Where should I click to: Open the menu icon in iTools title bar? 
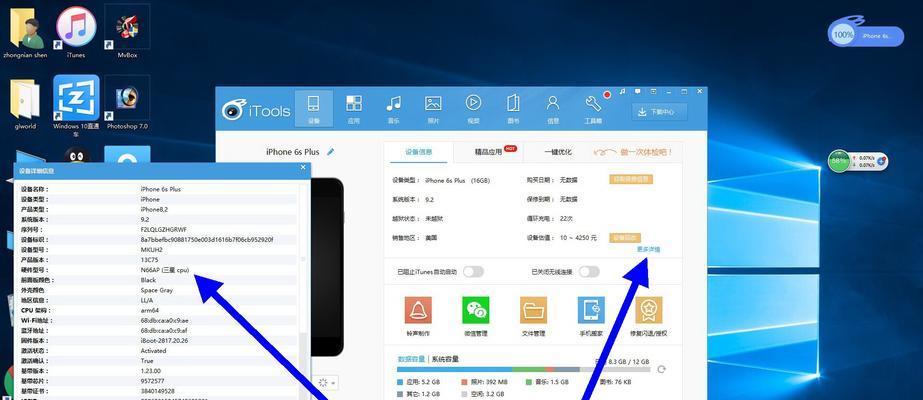coord(653,92)
